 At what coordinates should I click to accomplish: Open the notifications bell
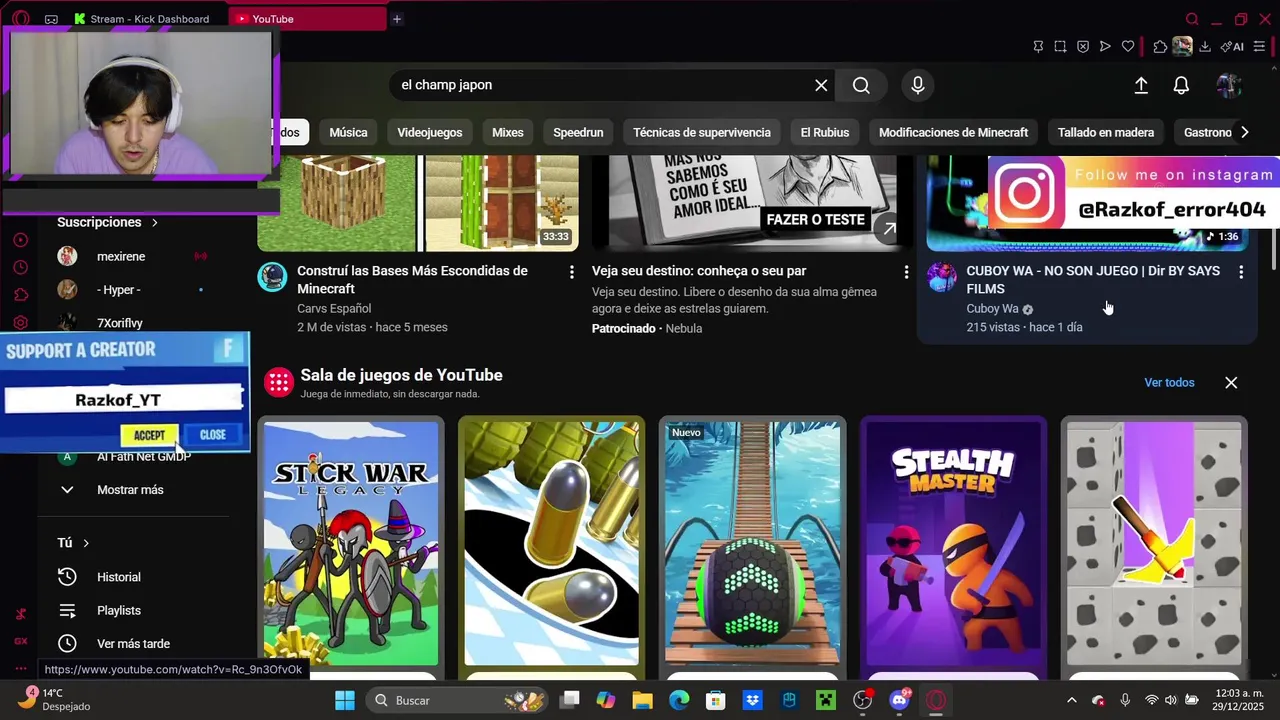coord(1181,86)
